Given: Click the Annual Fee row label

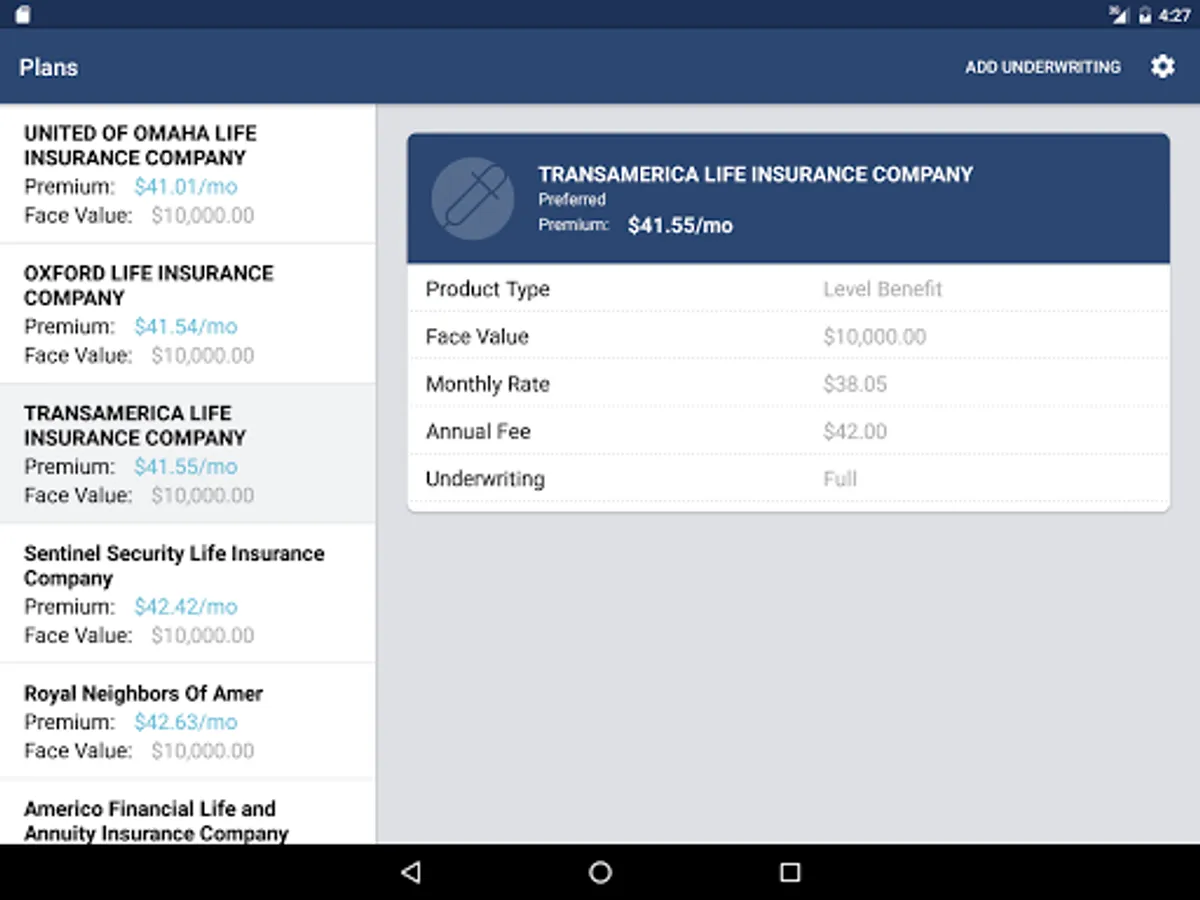Looking at the screenshot, I should click(478, 431).
